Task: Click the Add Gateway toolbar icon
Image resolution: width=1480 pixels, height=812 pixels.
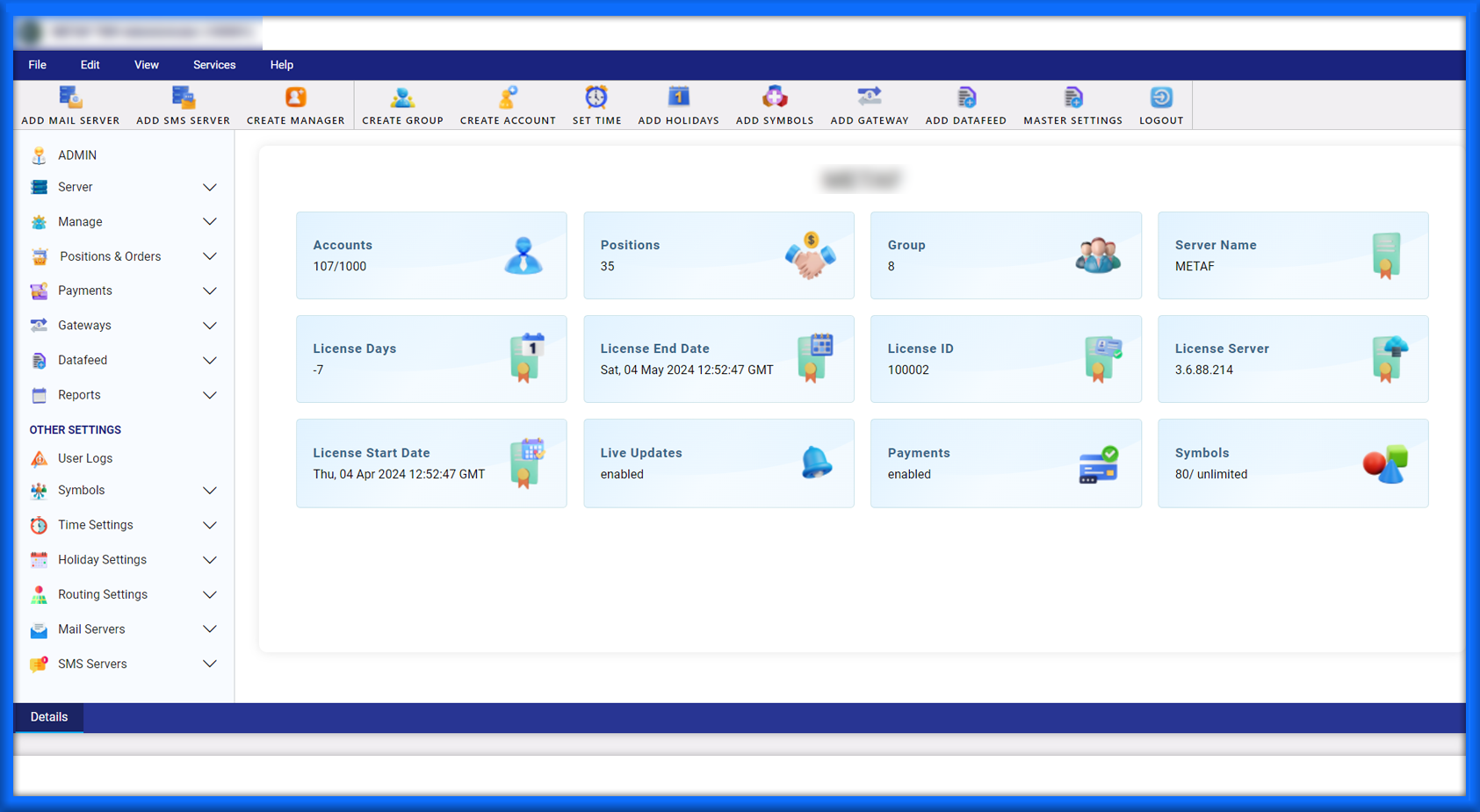Action: tap(869, 97)
